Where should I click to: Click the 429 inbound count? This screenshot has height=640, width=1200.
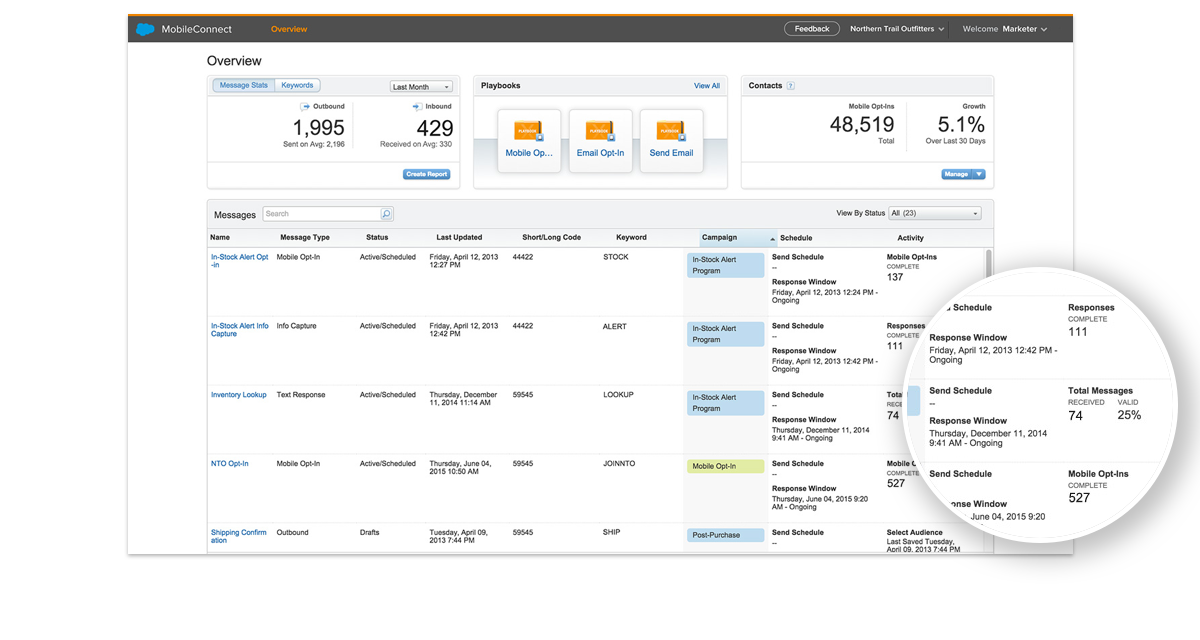click(435, 128)
